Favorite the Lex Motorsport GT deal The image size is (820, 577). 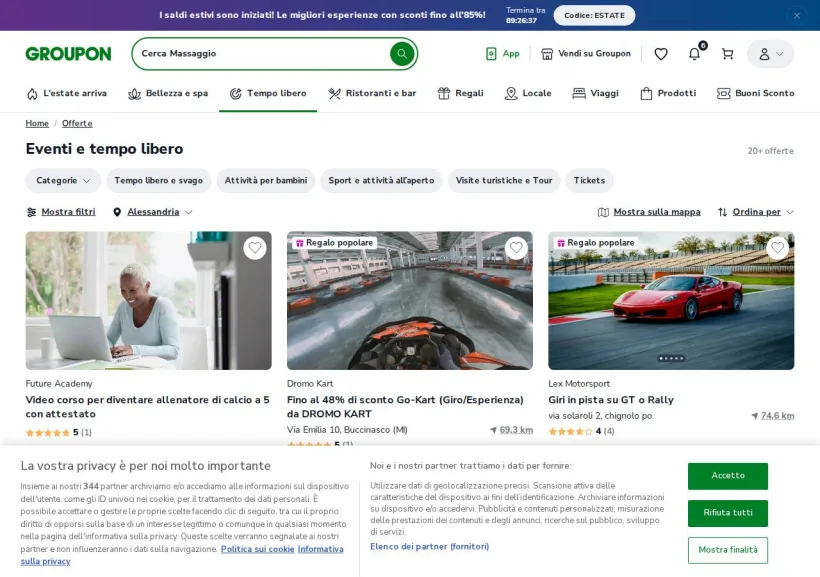(777, 247)
